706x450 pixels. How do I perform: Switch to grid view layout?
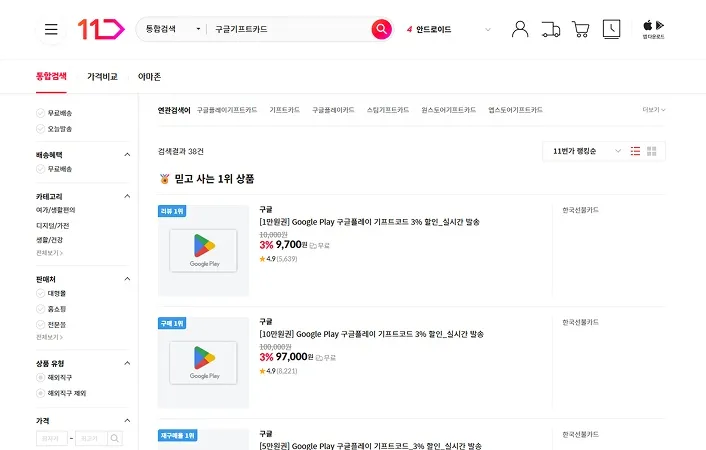point(652,151)
